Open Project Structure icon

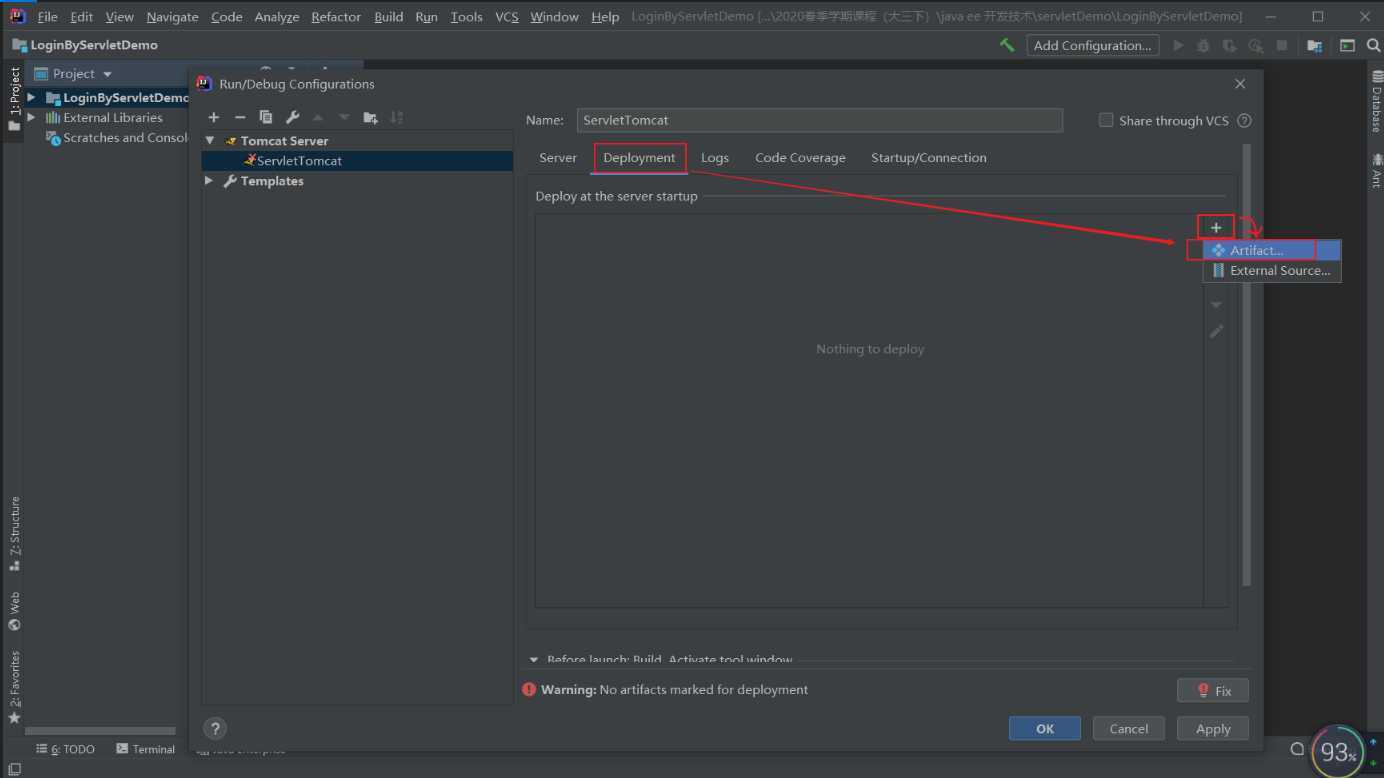(1315, 45)
